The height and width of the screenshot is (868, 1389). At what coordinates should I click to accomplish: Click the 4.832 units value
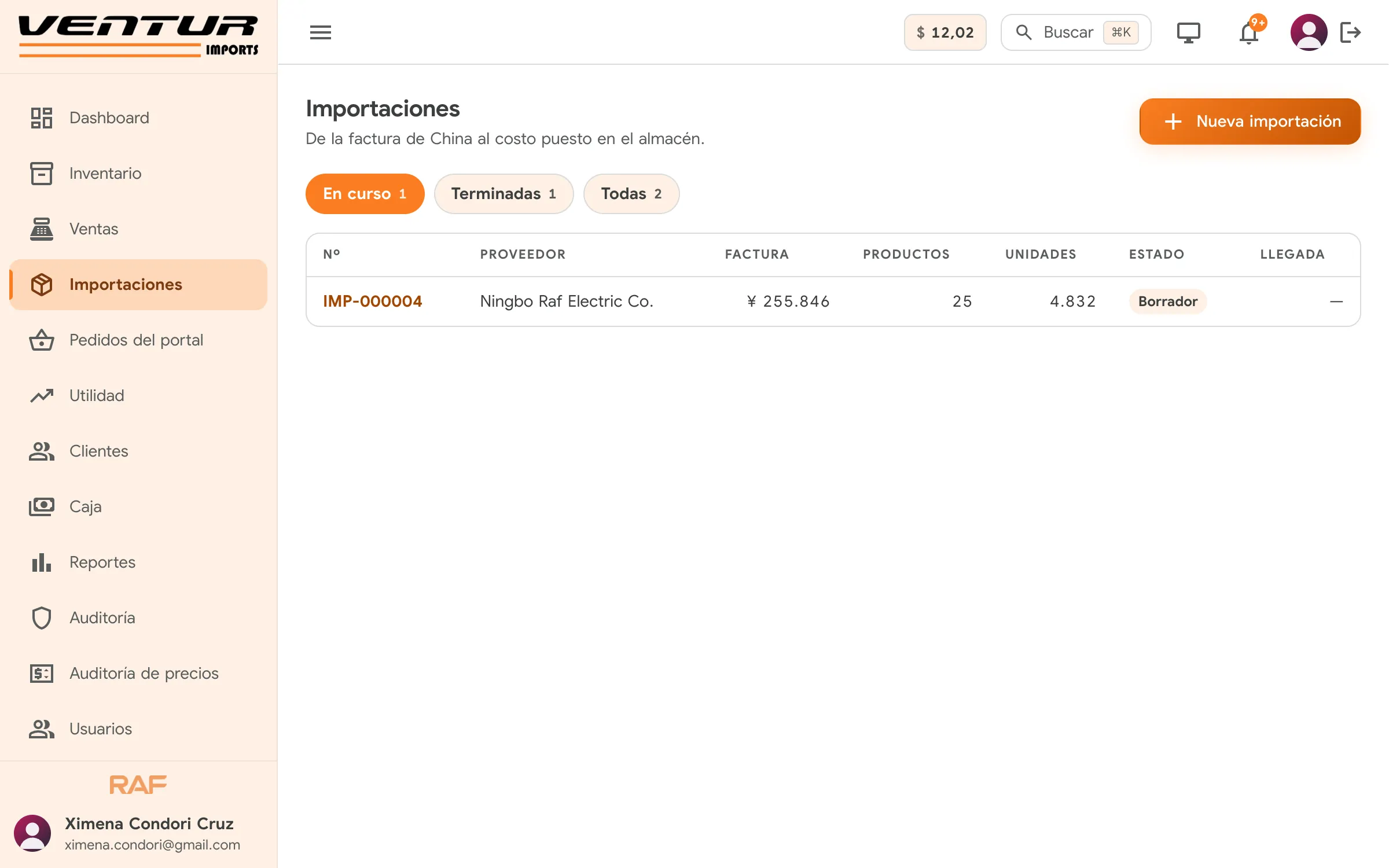[1073, 301]
